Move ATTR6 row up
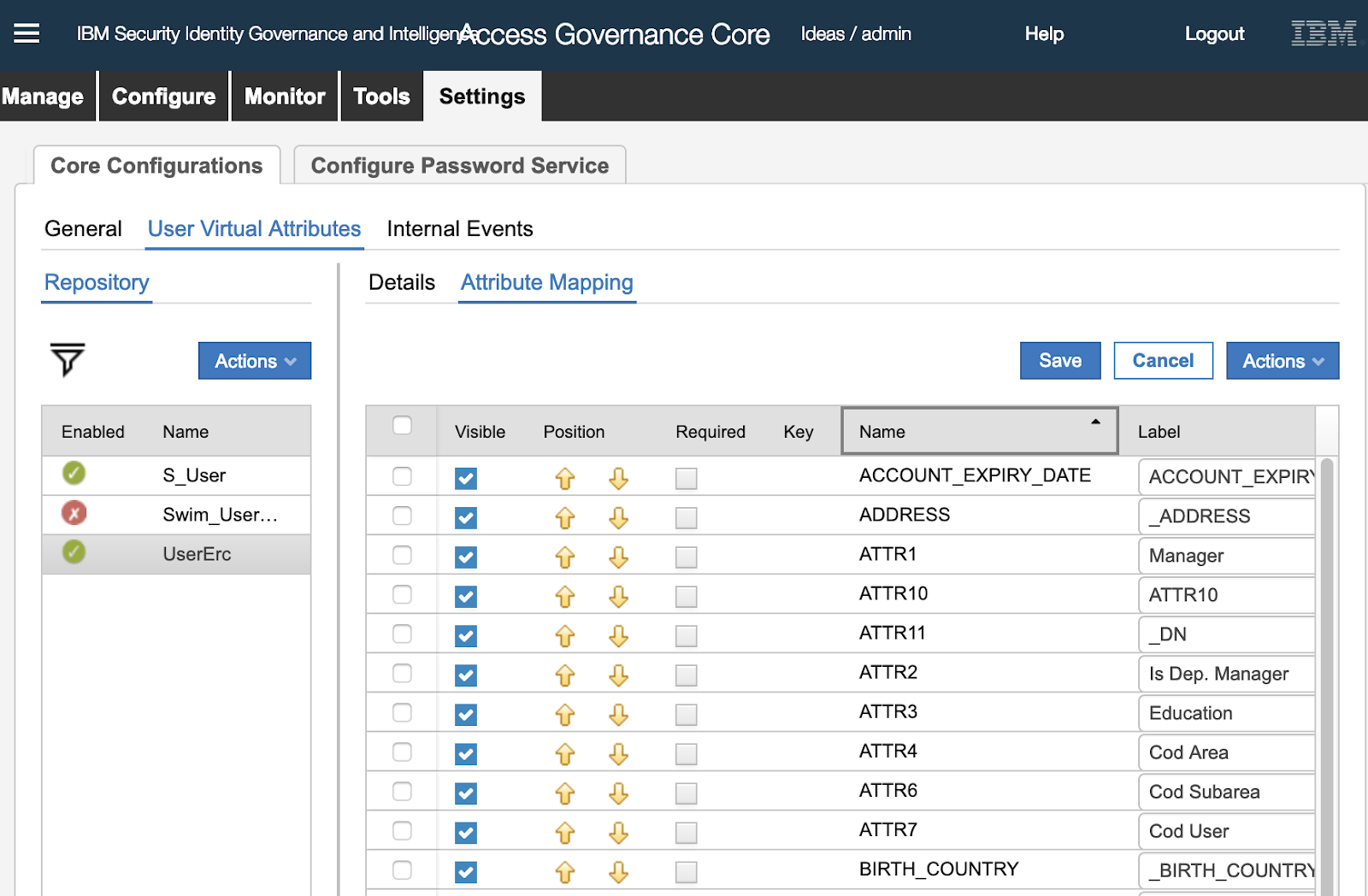Image resolution: width=1368 pixels, height=896 pixels. tap(565, 793)
